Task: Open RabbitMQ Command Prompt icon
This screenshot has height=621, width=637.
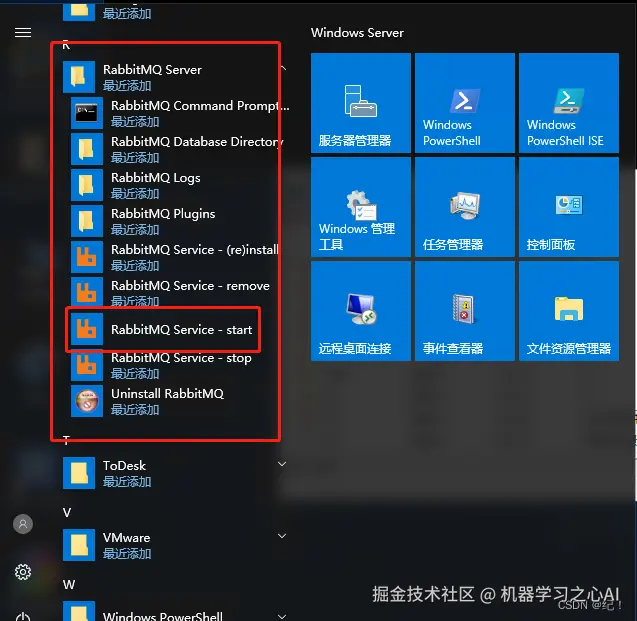Action: [87, 113]
